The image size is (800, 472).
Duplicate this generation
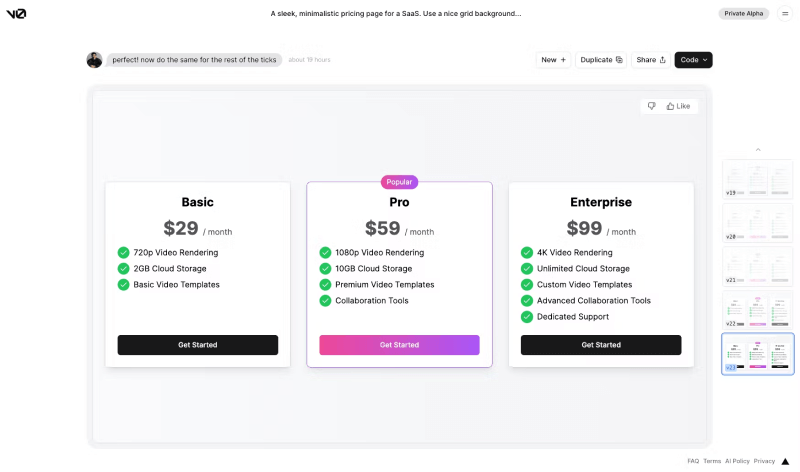point(601,60)
